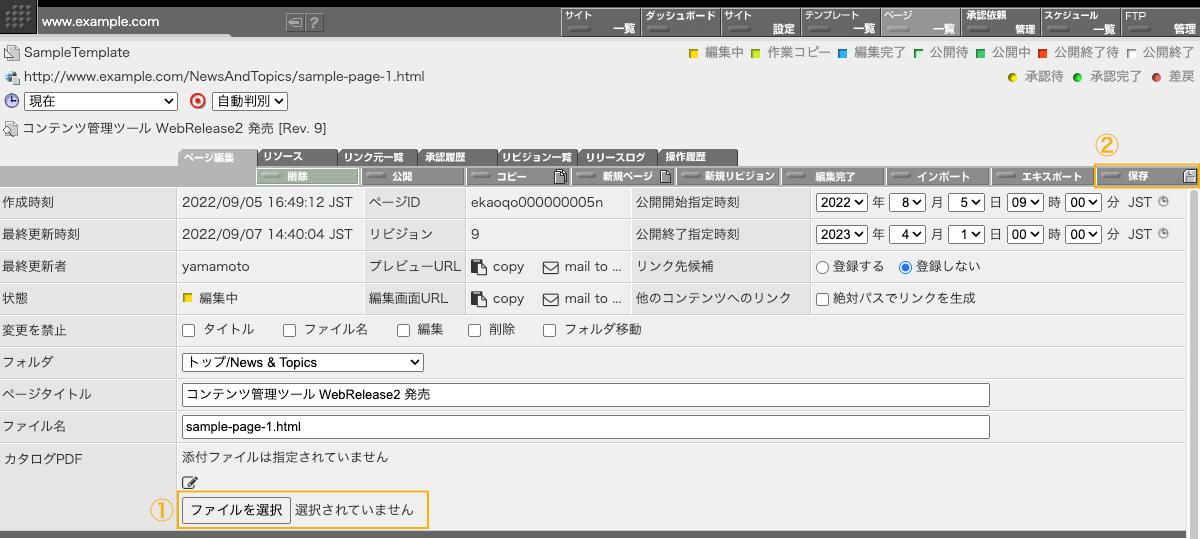Image resolution: width=1200 pixels, height=539 pixels.
Task: Click the red 差戻 legend dot
Action: (1156, 77)
